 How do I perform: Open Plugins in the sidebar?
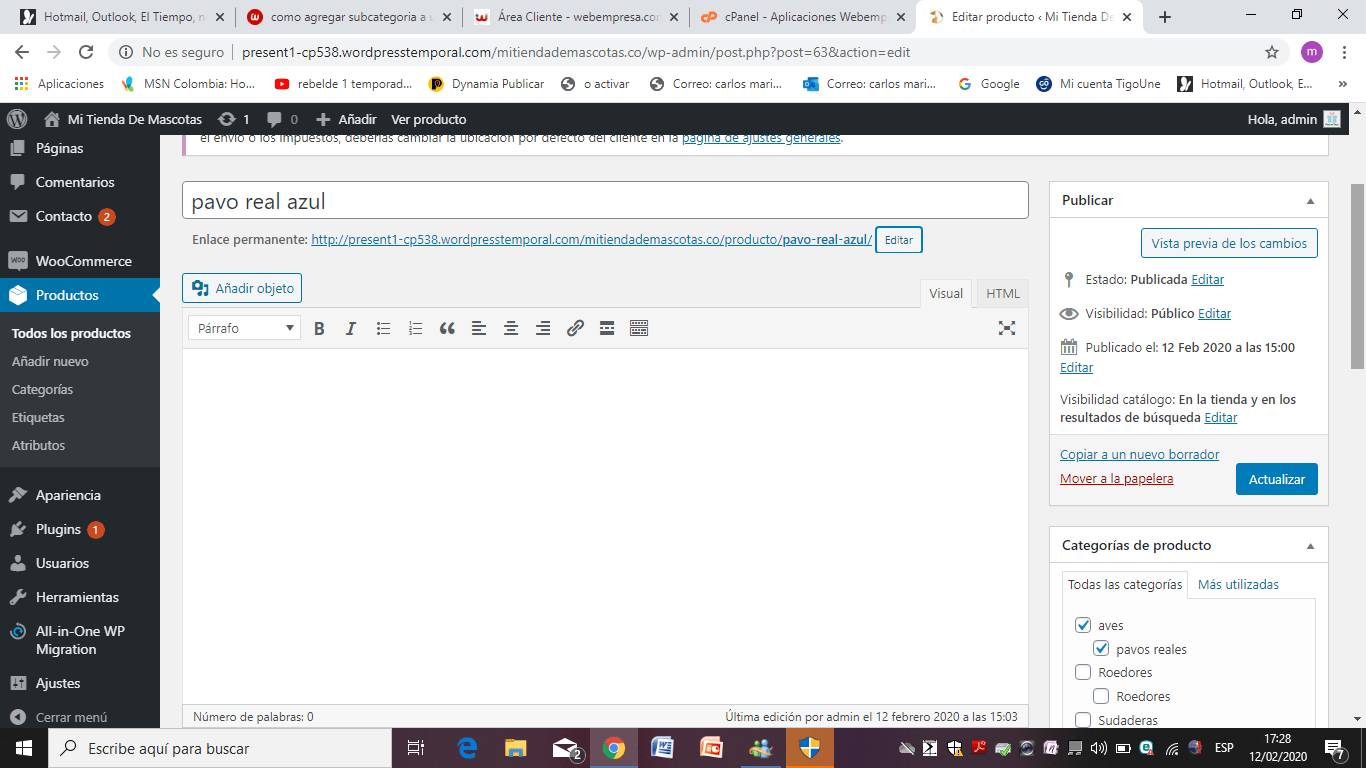coord(80,529)
